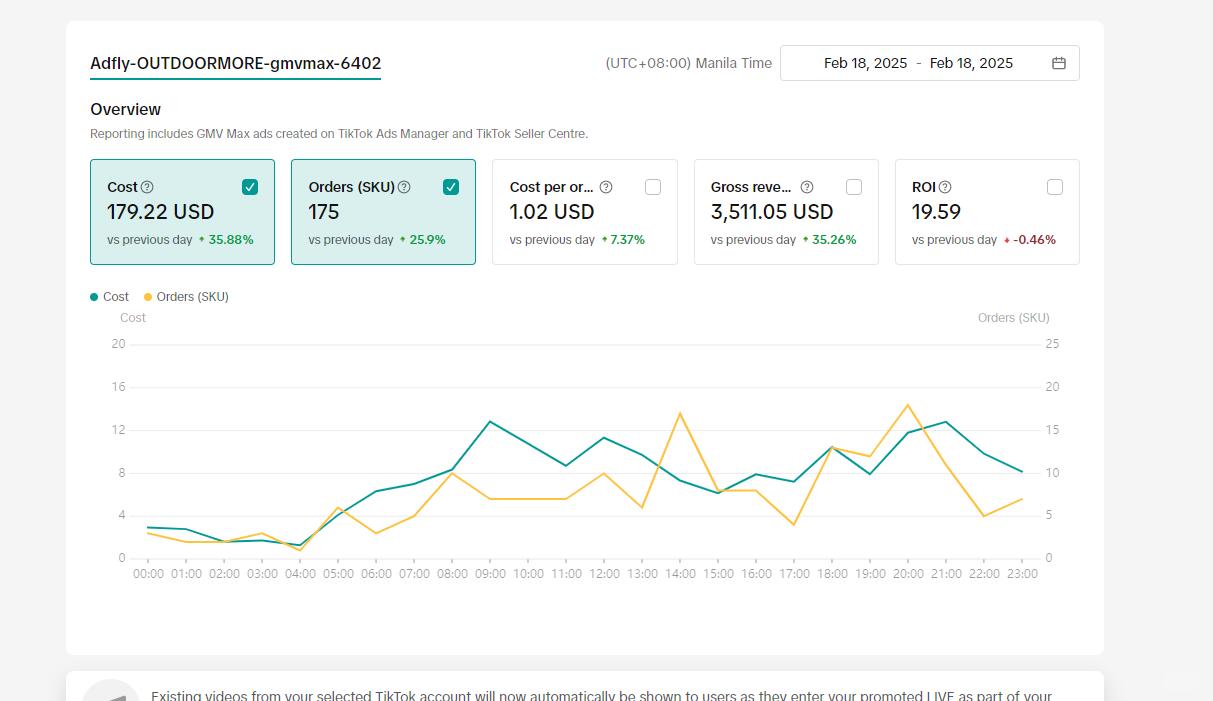Toggle the Orders (SKU) series in legend

[187, 297]
